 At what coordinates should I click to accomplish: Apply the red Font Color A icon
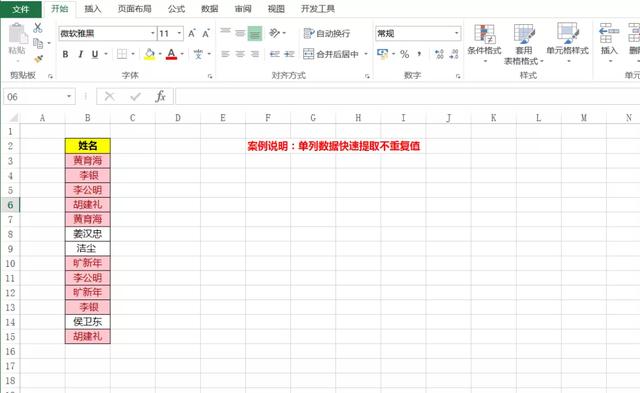pos(171,54)
